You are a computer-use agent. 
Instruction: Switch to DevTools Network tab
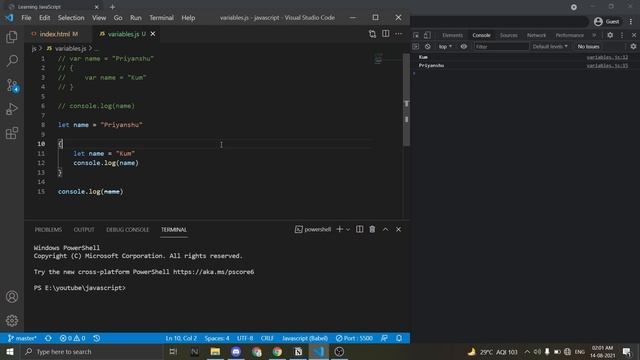pos(536,35)
